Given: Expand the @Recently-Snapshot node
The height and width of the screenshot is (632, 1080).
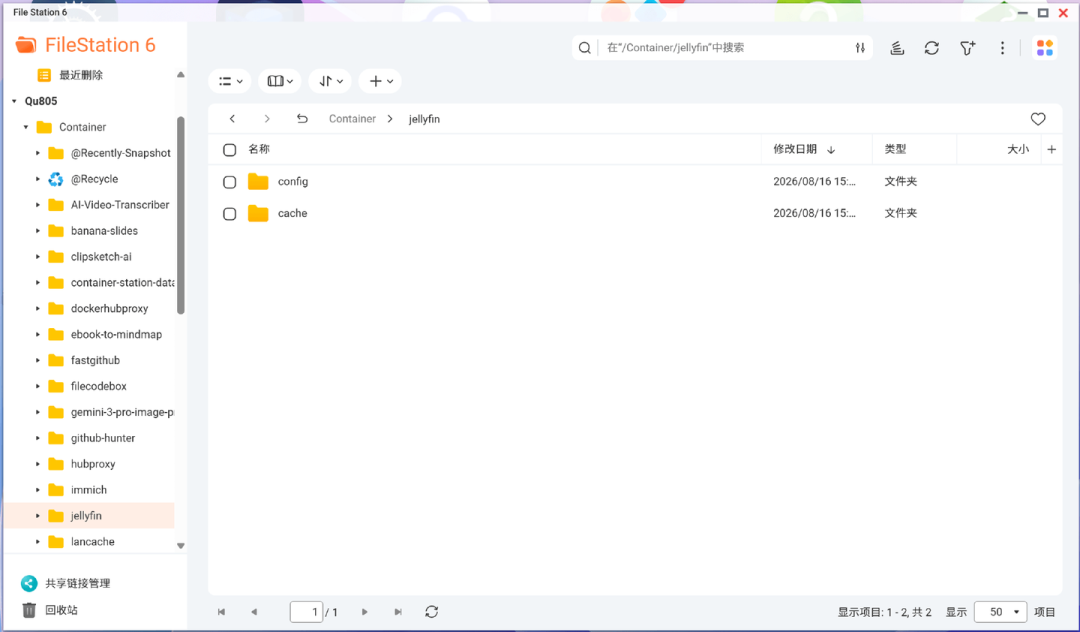Looking at the screenshot, I should click(x=38, y=153).
